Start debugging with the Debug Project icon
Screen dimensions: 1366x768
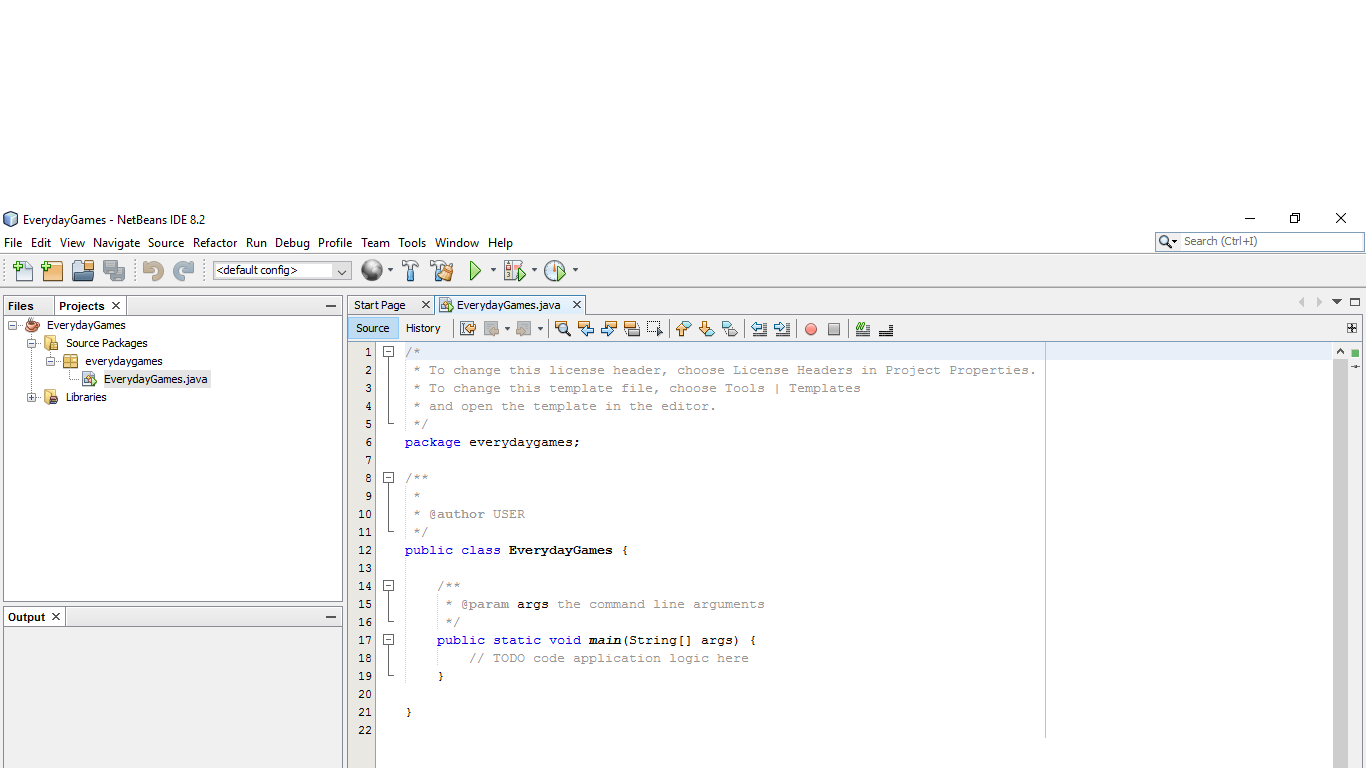[514, 270]
